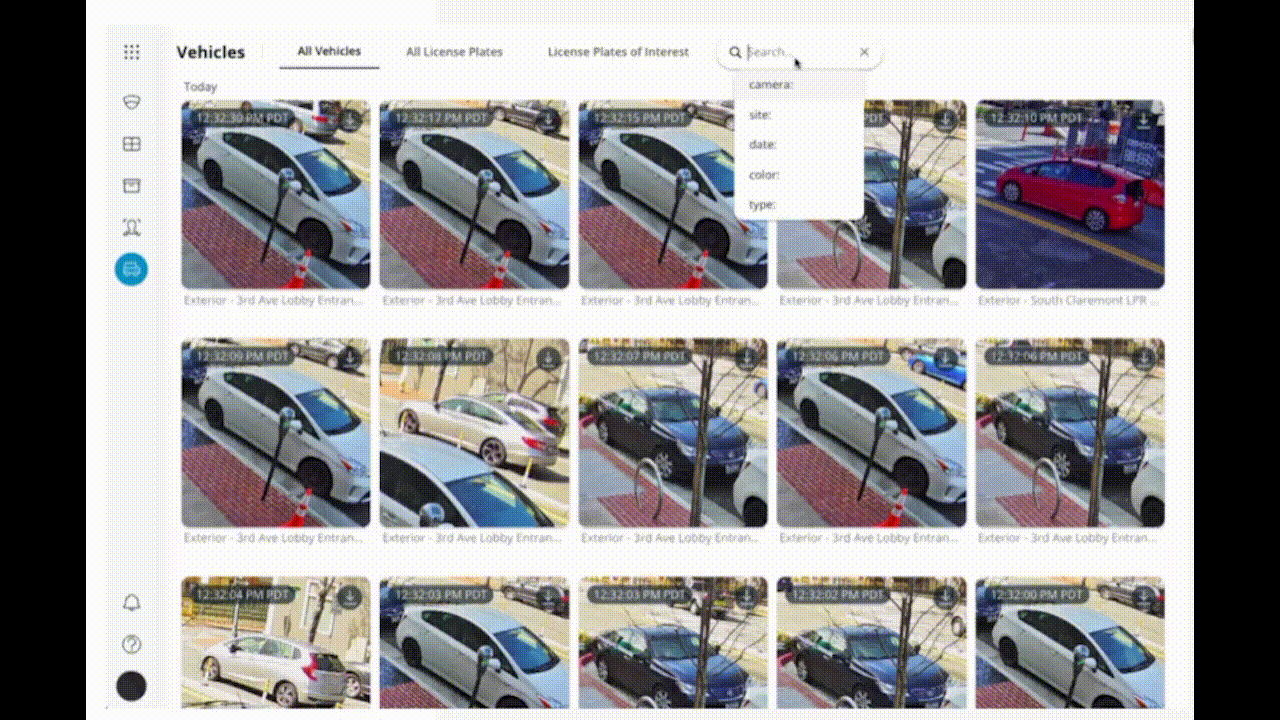Image resolution: width=1280 pixels, height=720 pixels.
Task: Click the 'Exterior - South Claremont LPR' caption
Action: coord(1070,300)
